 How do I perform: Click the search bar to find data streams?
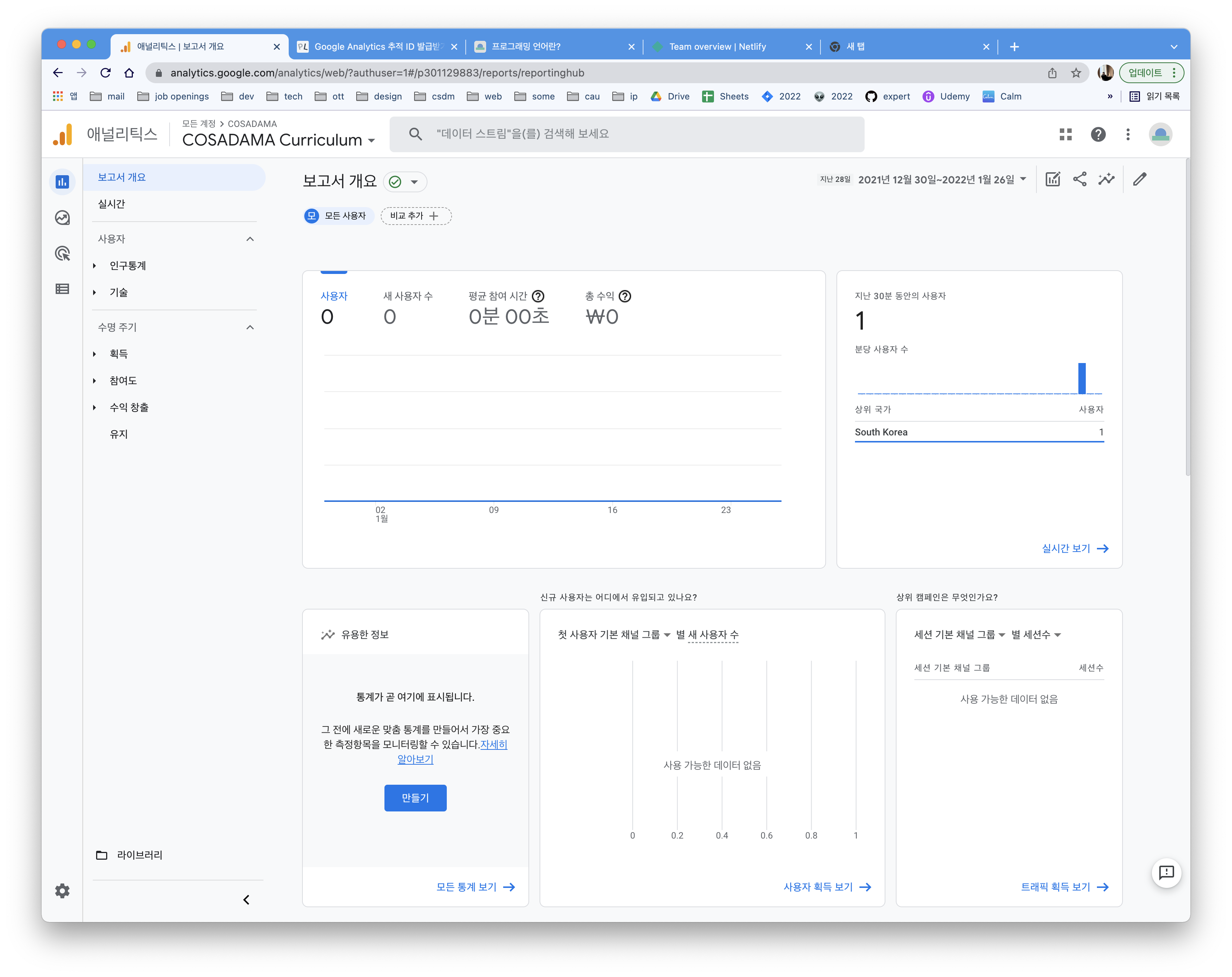pos(626,134)
